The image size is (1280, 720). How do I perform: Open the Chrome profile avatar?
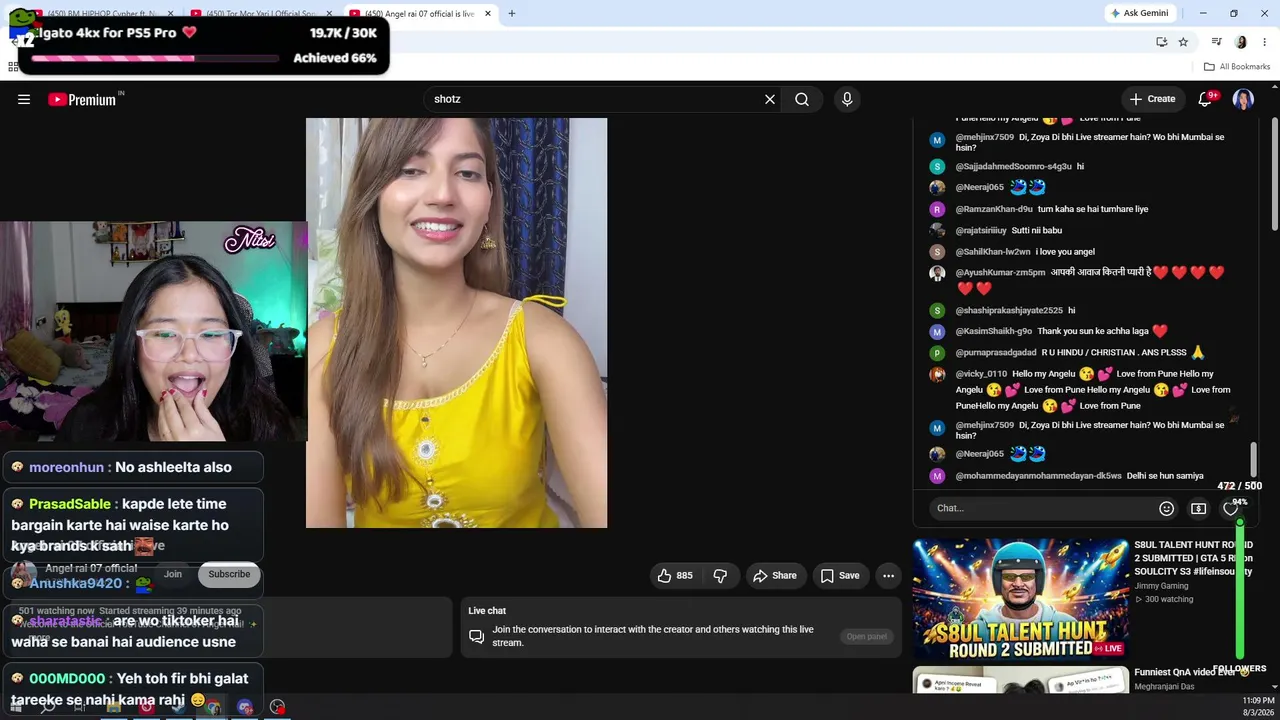pos(1241,42)
